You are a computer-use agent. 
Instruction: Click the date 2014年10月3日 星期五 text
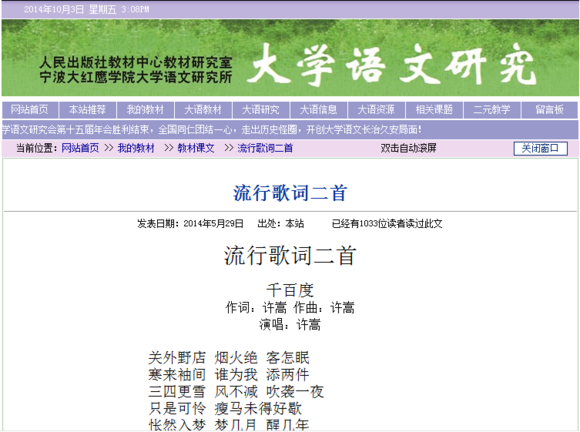[x=70, y=9]
